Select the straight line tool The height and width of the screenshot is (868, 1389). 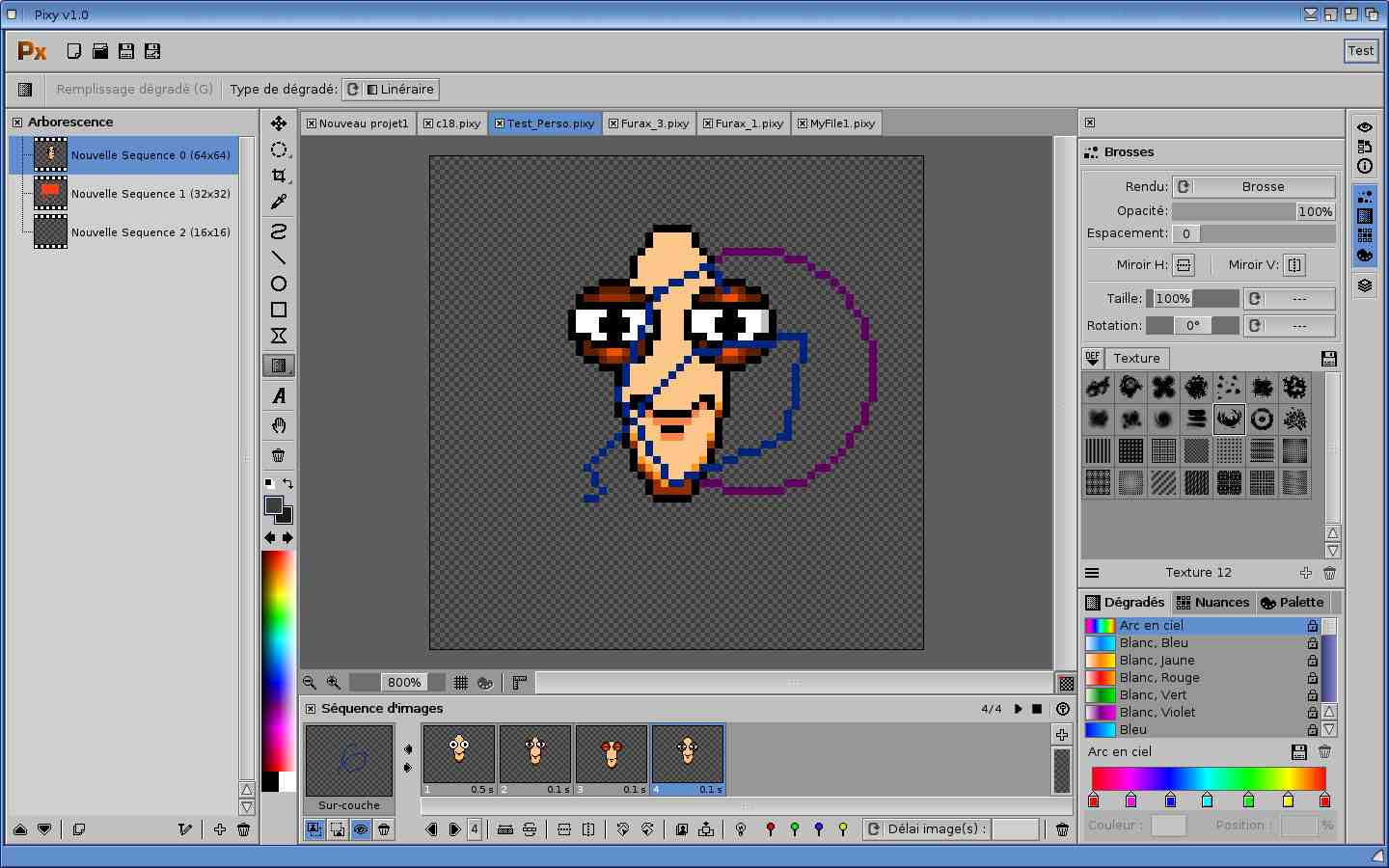click(x=279, y=258)
